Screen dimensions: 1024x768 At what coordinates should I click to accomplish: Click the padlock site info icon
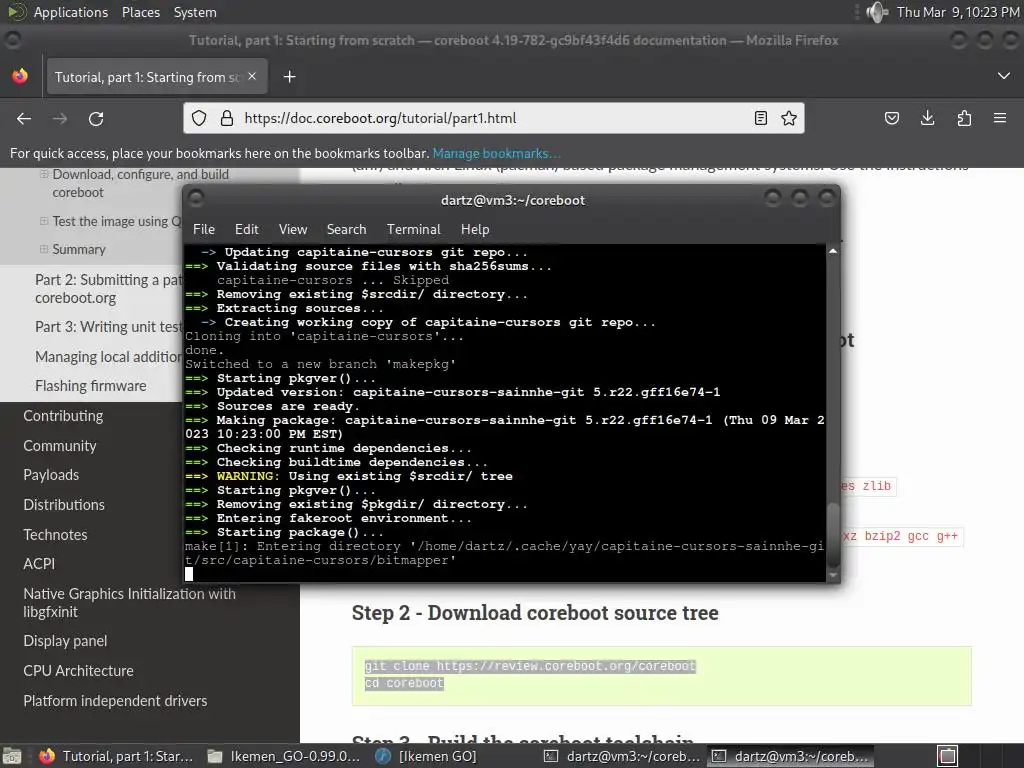(x=227, y=118)
